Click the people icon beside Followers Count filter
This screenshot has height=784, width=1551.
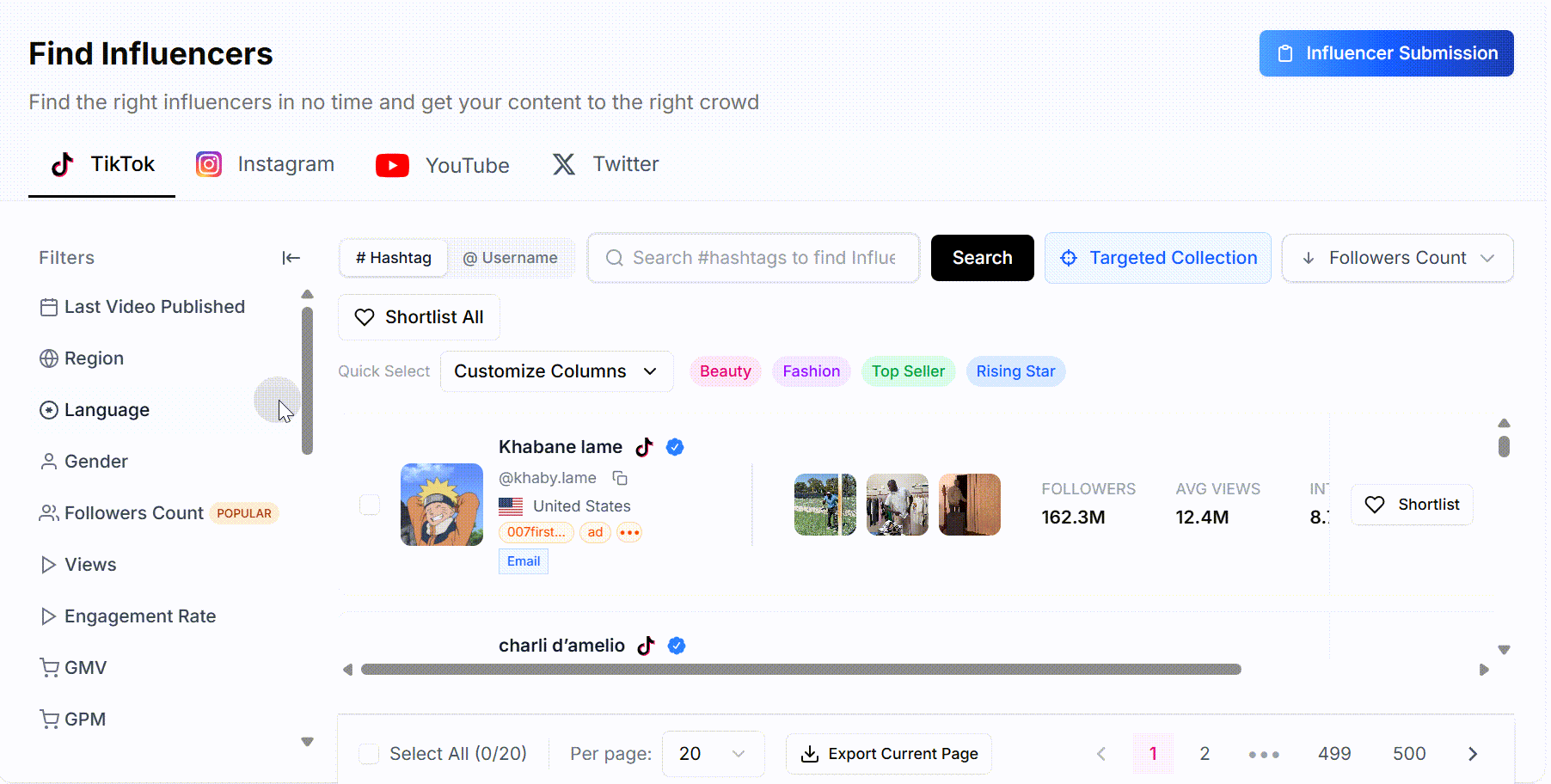49,513
